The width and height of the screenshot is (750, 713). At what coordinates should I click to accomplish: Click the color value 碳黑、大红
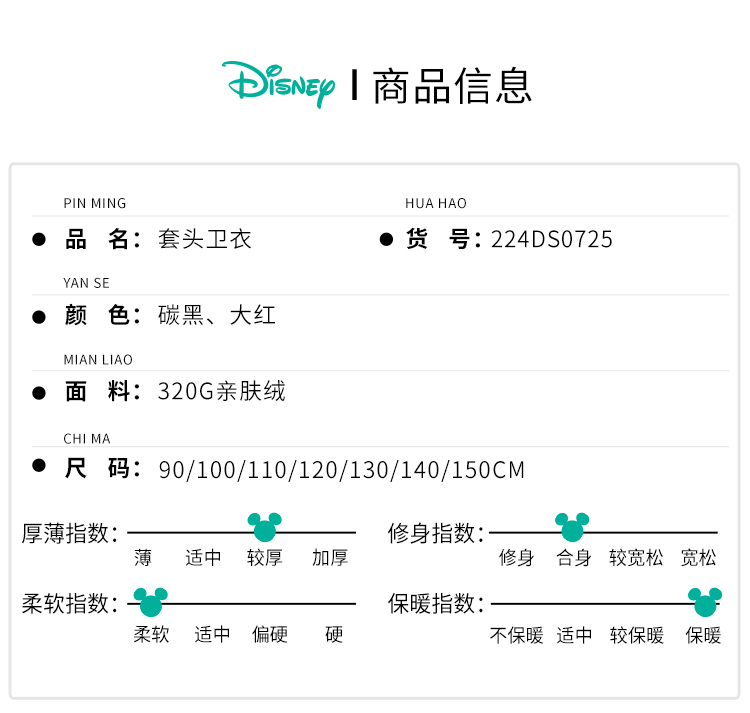point(217,316)
